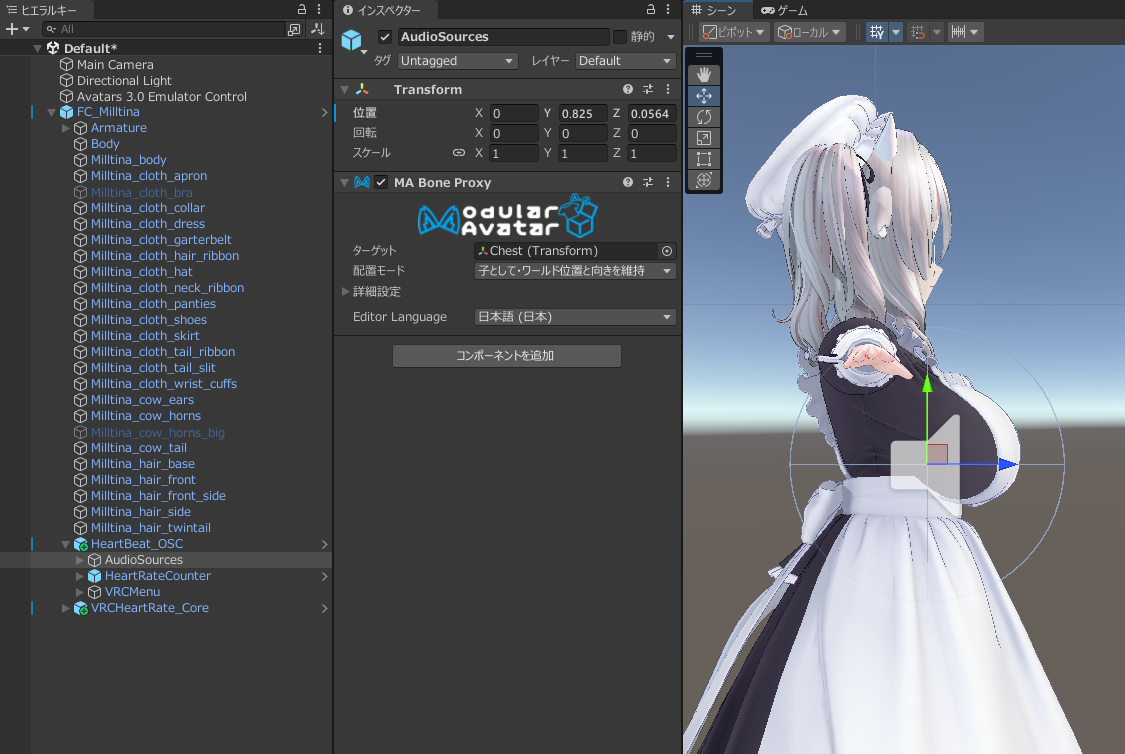Viewport: 1125px width, 754px height.
Task: Expand the Armature node
Action: coord(66,128)
